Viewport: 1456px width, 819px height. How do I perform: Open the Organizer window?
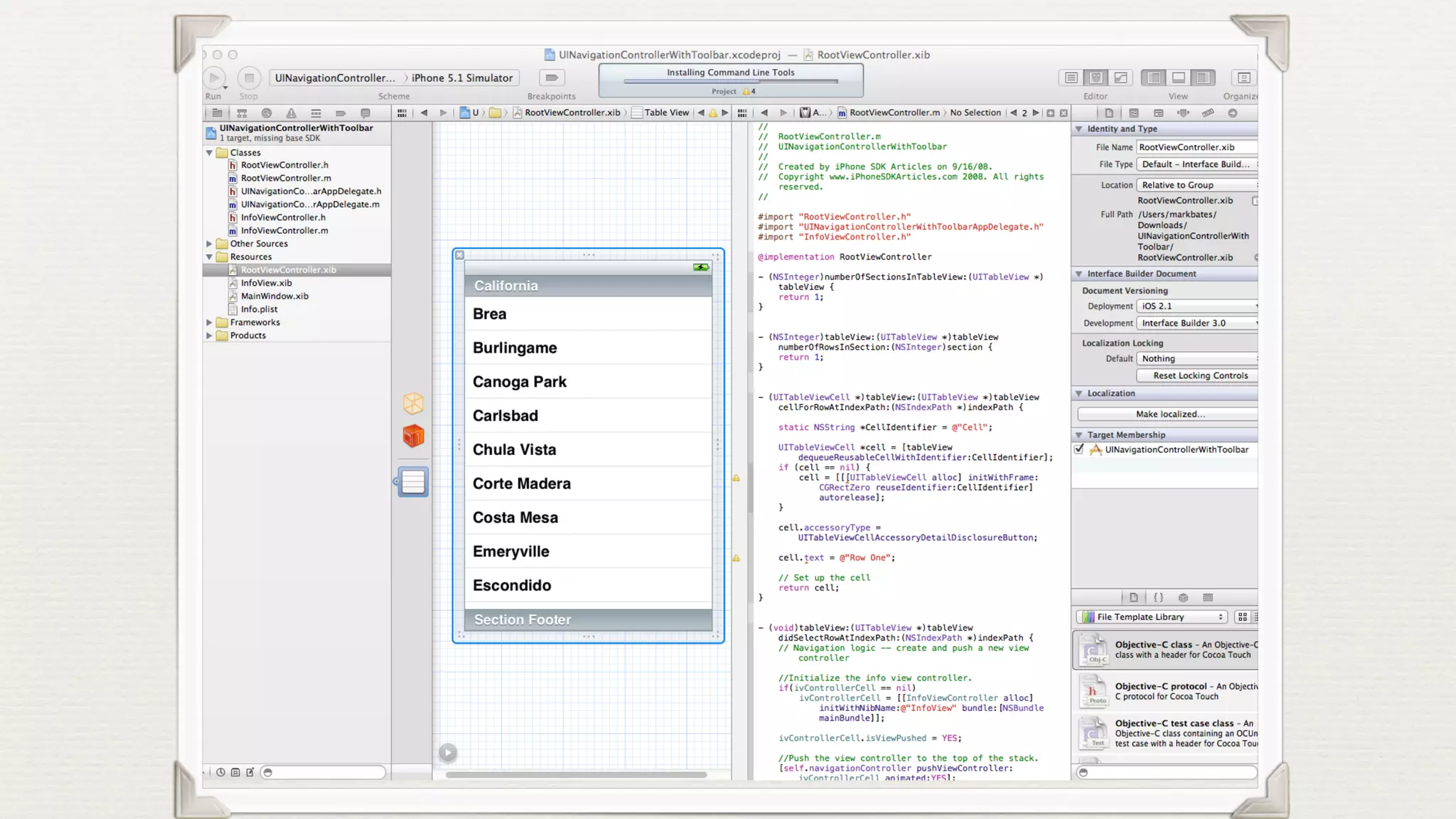pyautogui.click(x=1243, y=77)
